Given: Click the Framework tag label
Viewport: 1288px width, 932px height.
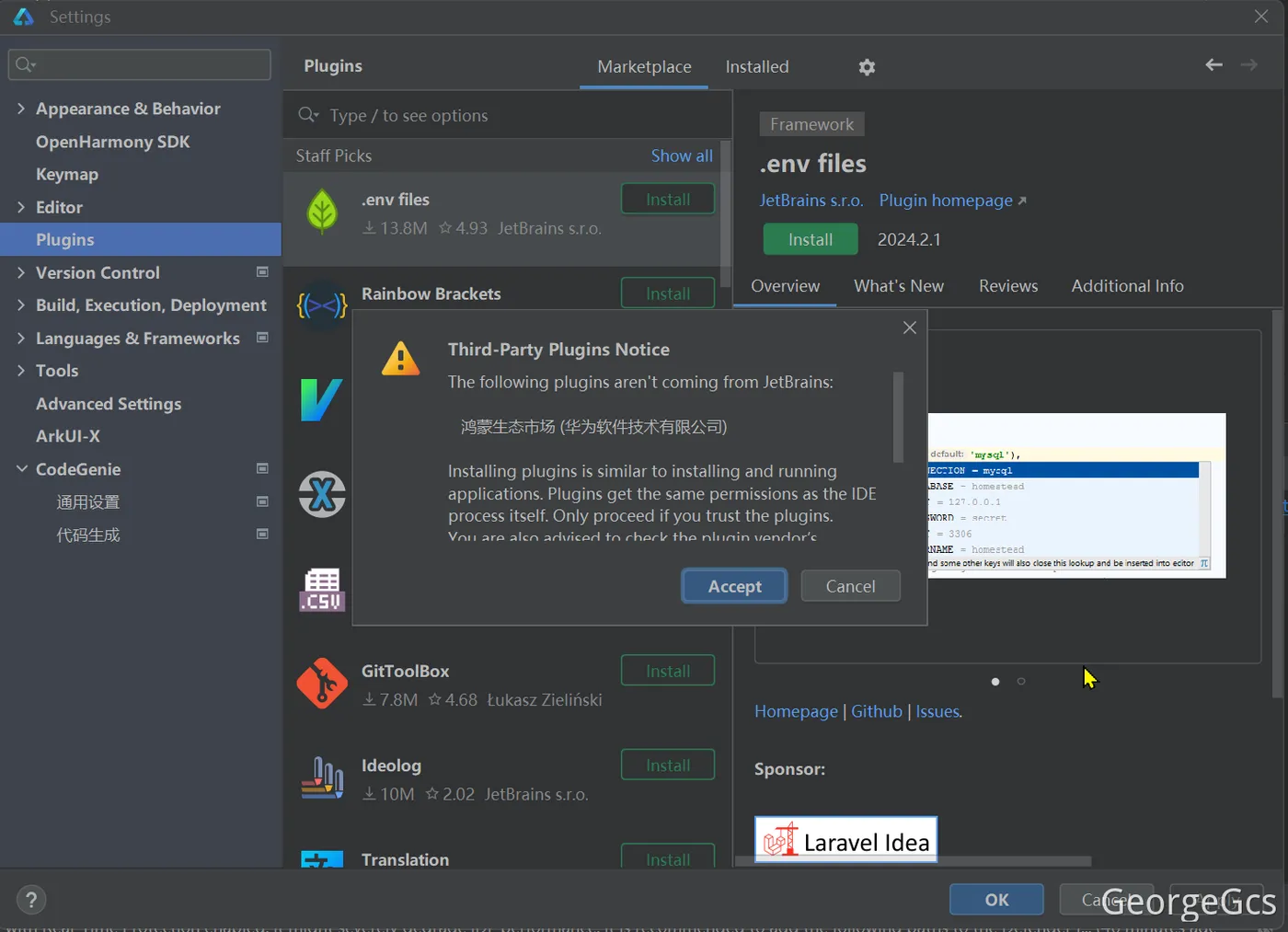Looking at the screenshot, I should point(811,124).
